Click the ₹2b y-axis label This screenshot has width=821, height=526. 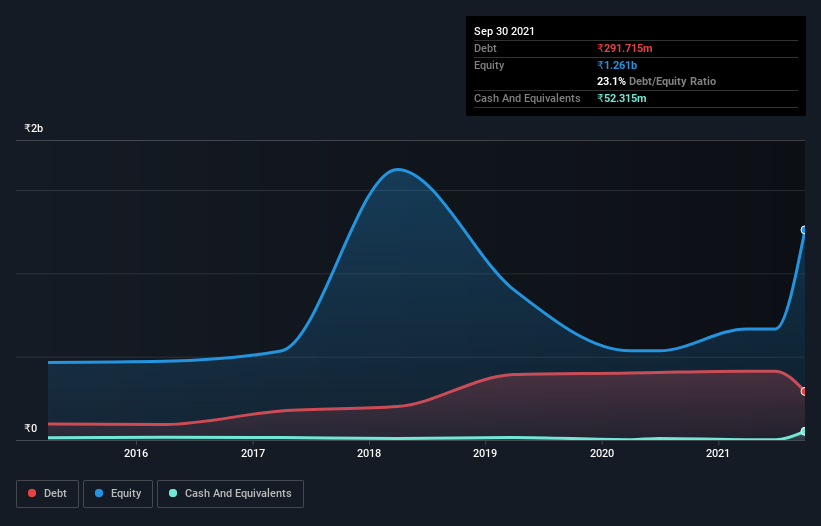click(x=34, y=128)
